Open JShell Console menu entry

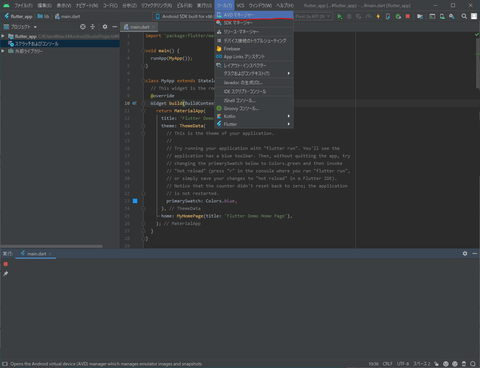pos(254,100)
